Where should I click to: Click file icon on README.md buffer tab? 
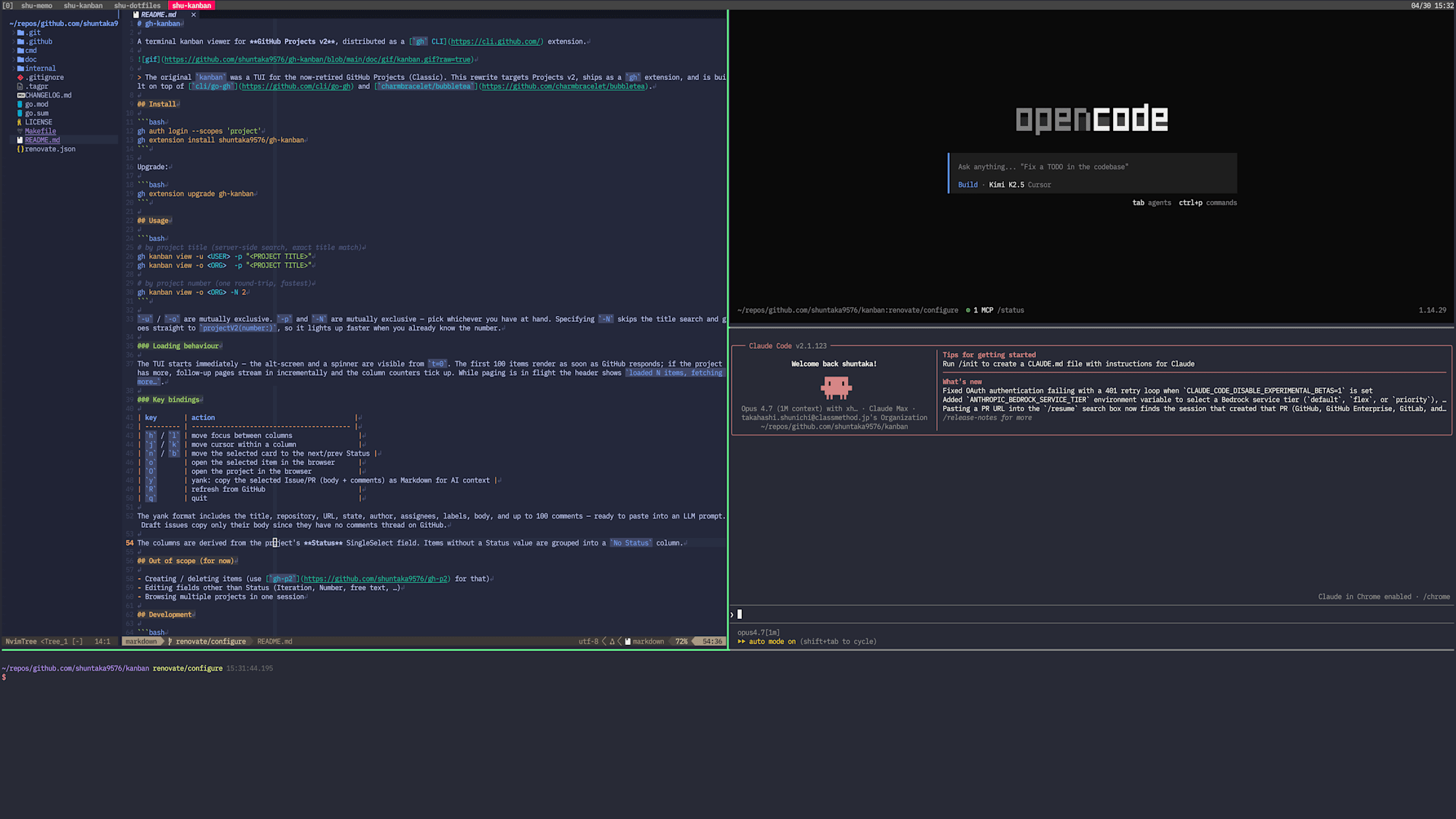pyautogui.click(x=136, y=15)
